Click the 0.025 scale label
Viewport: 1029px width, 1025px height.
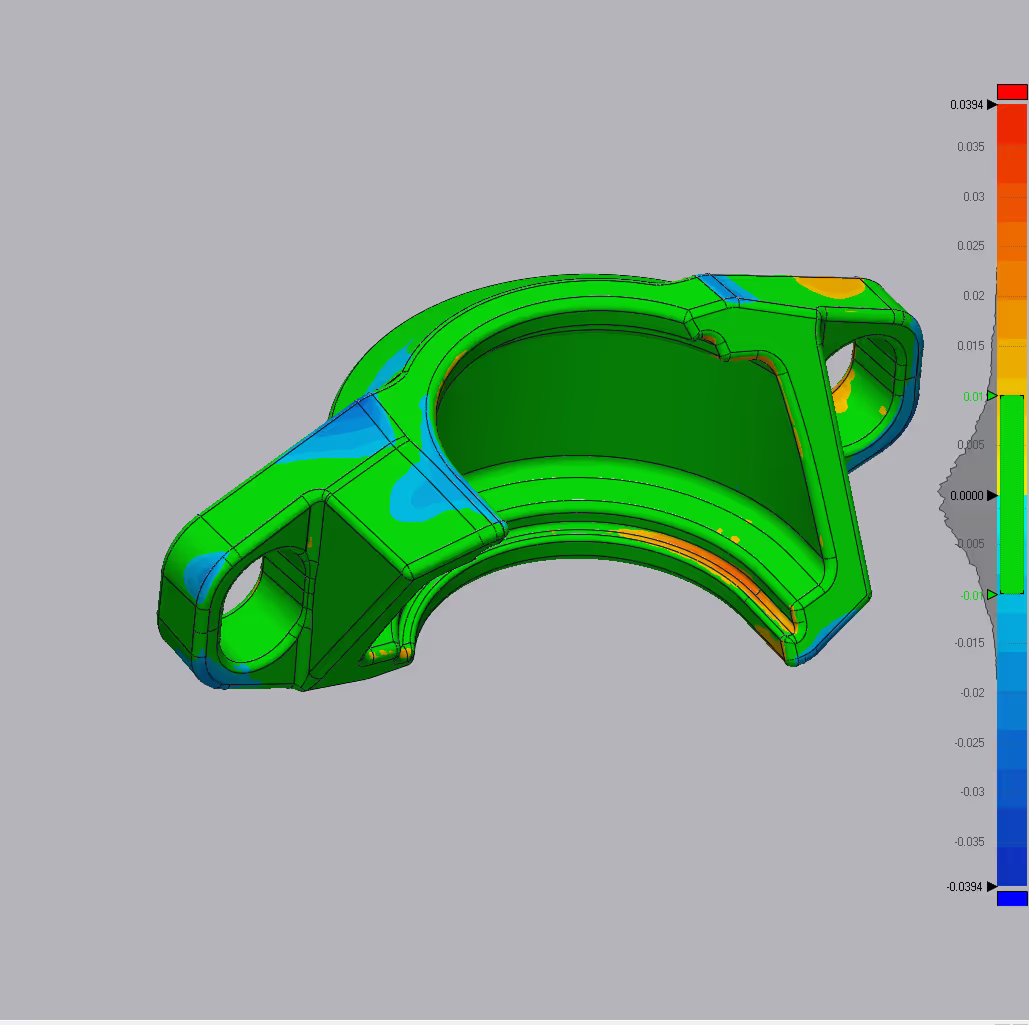(x=971, y=245)
